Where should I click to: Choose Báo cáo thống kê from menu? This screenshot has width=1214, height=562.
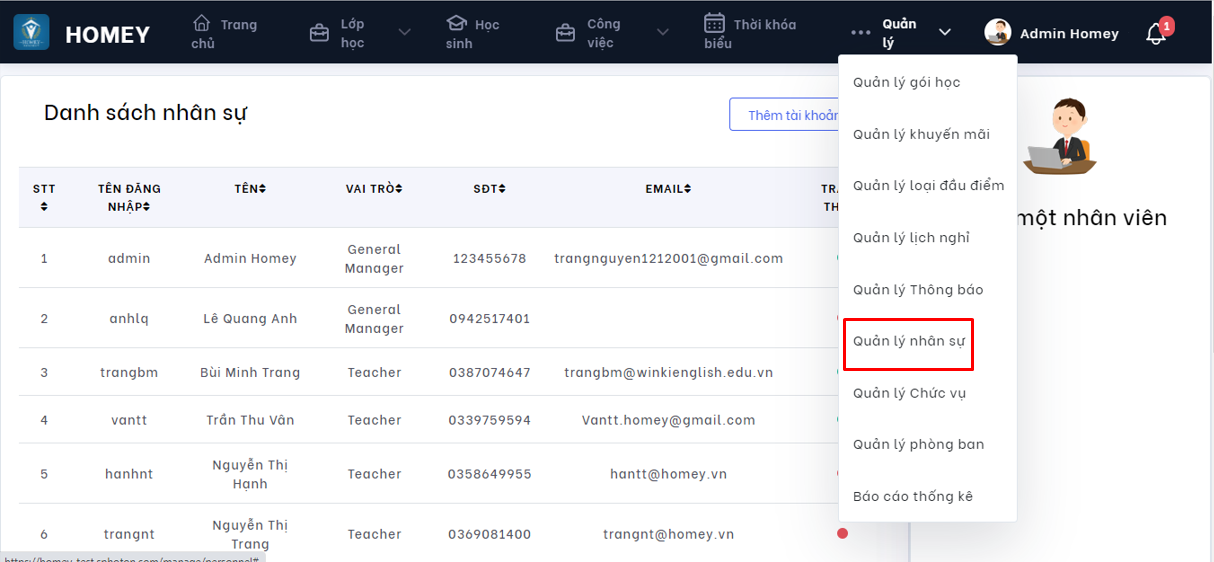912,496
